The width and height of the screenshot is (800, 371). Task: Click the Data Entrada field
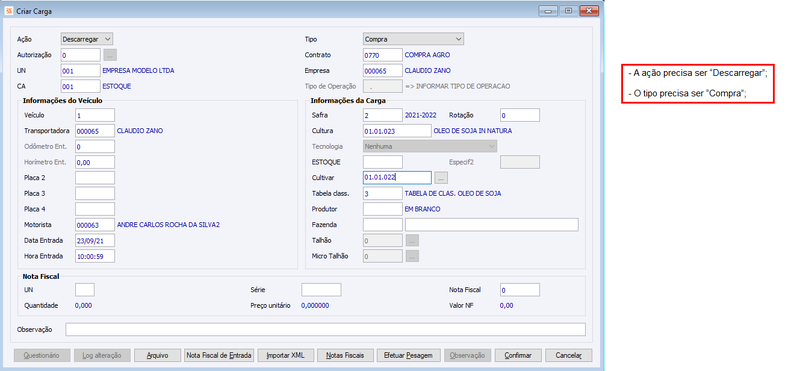click(x=95, y=240)
